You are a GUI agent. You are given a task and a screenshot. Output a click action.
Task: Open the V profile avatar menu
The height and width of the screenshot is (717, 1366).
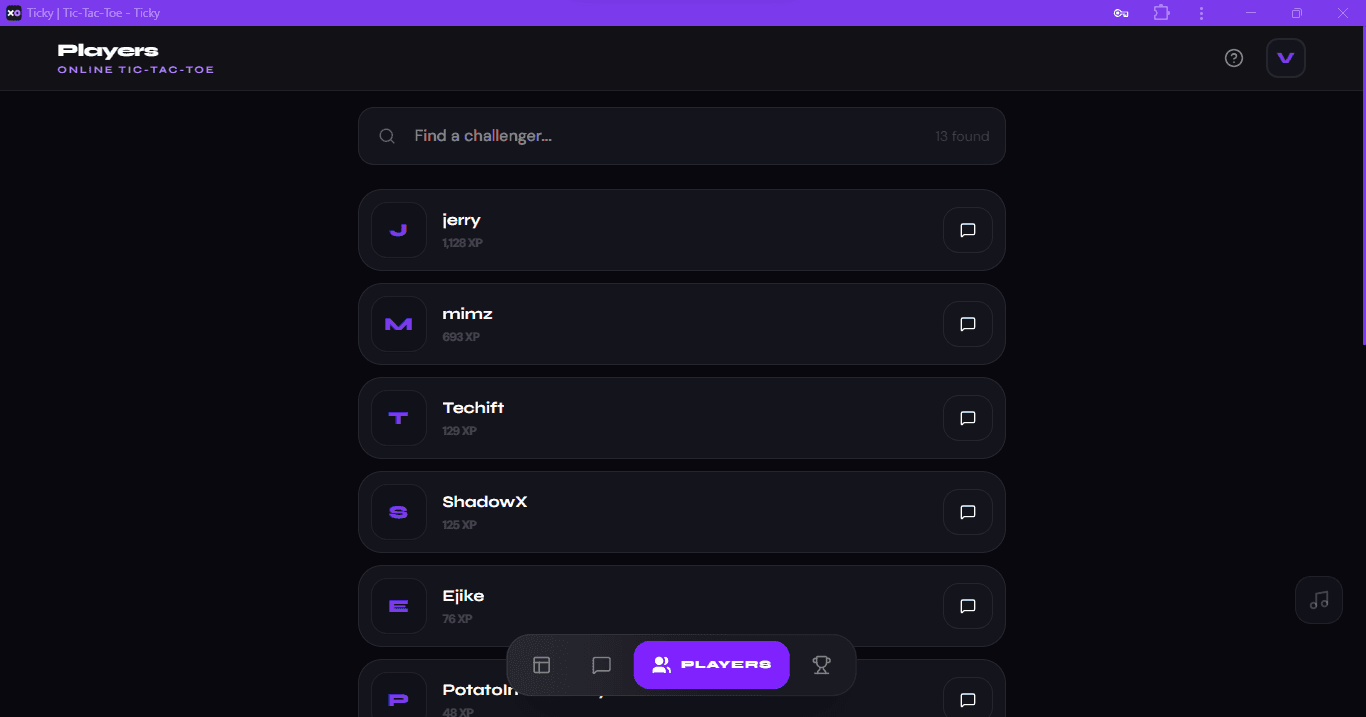[1286, 58]
